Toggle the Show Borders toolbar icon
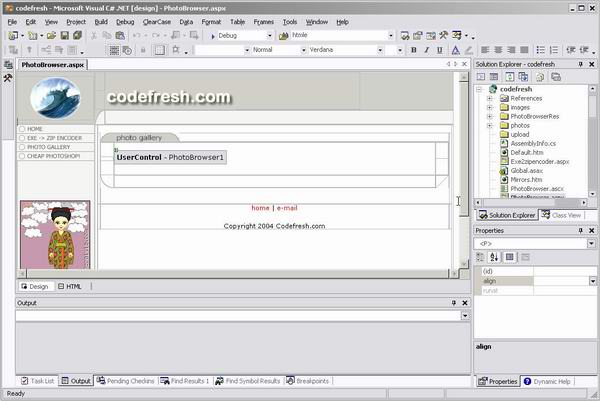Viewport: 600px width, 401px height. point(160,50)
